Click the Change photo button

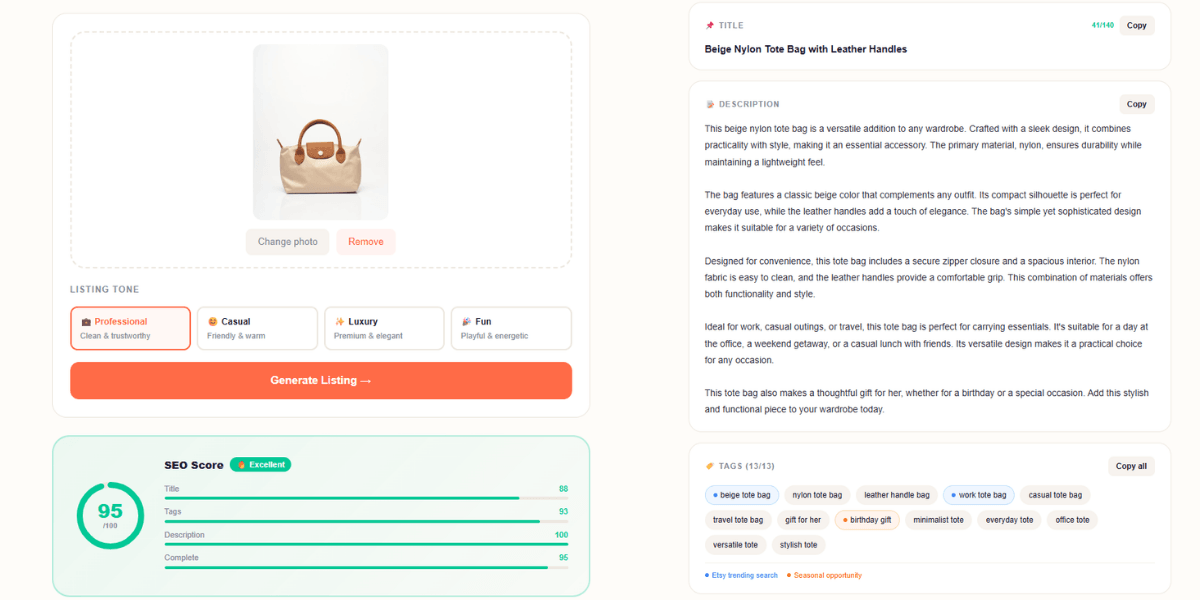287,242
